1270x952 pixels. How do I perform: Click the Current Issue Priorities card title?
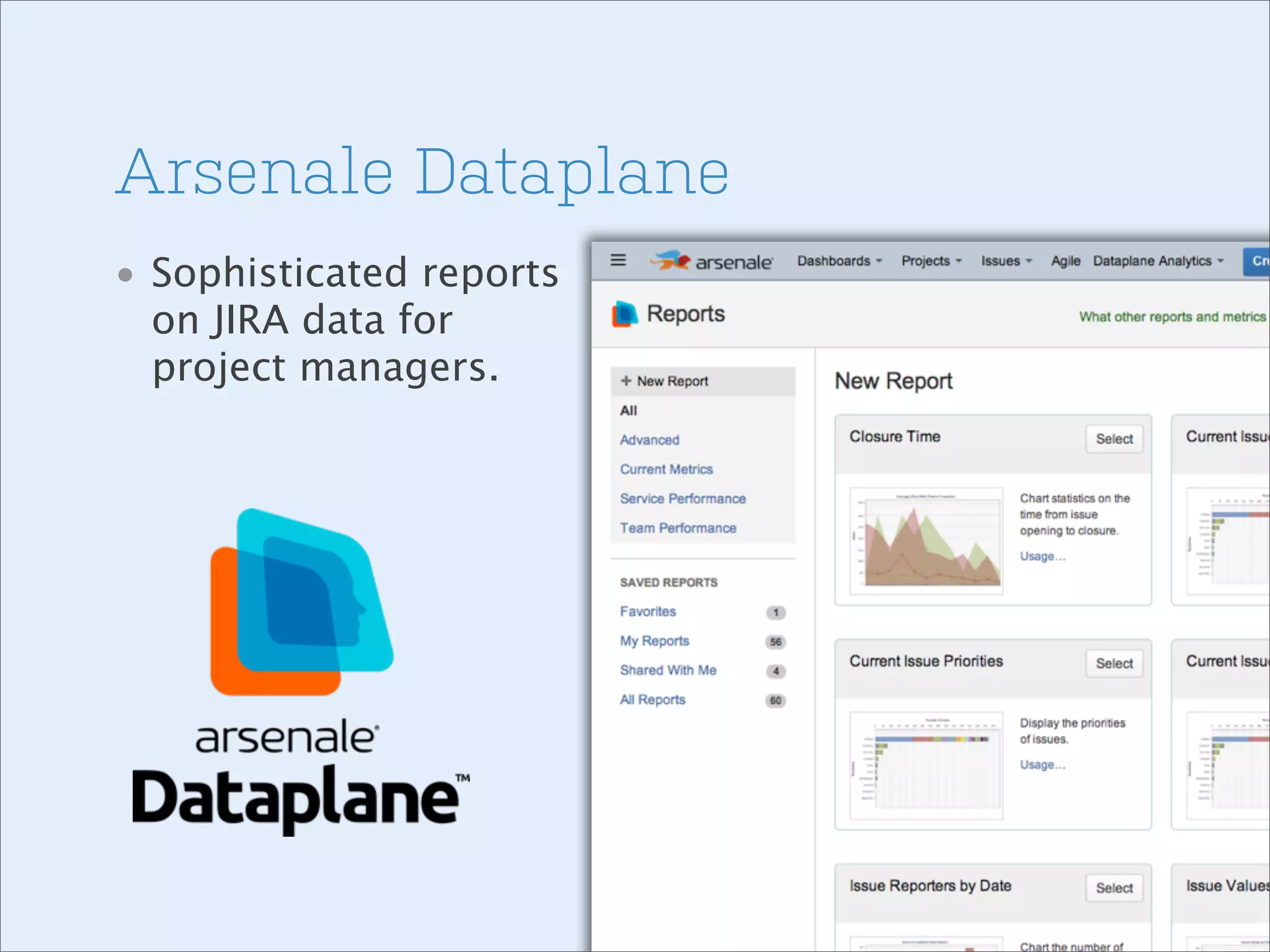[x=926, y=661]
